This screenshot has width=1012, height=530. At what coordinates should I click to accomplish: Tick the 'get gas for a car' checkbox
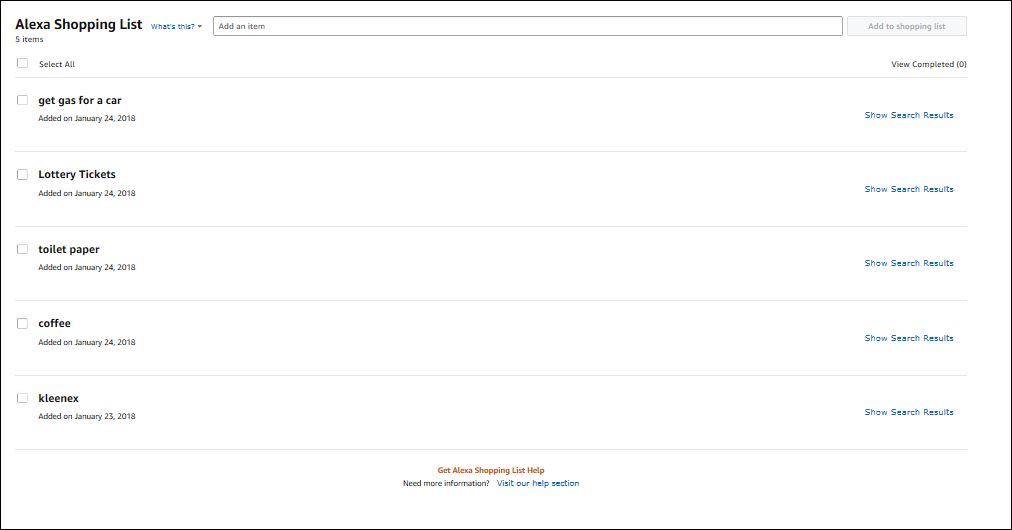(x=23, y=100)
